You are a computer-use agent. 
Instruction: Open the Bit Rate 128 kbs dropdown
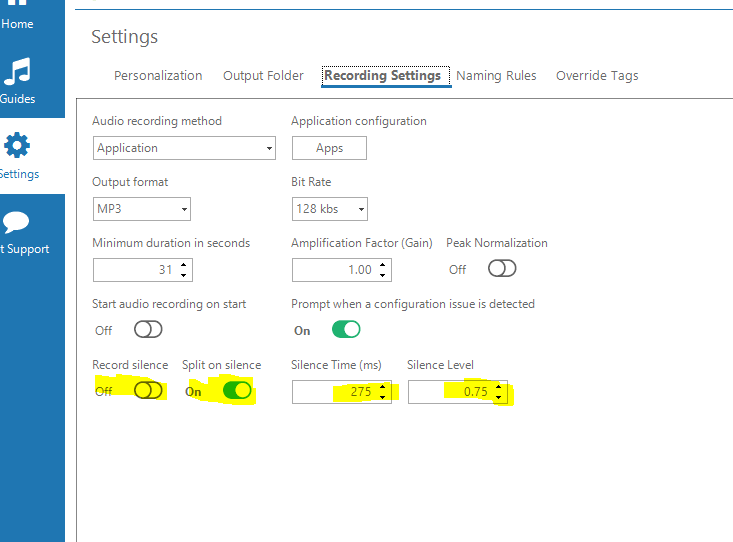[330, 209]
